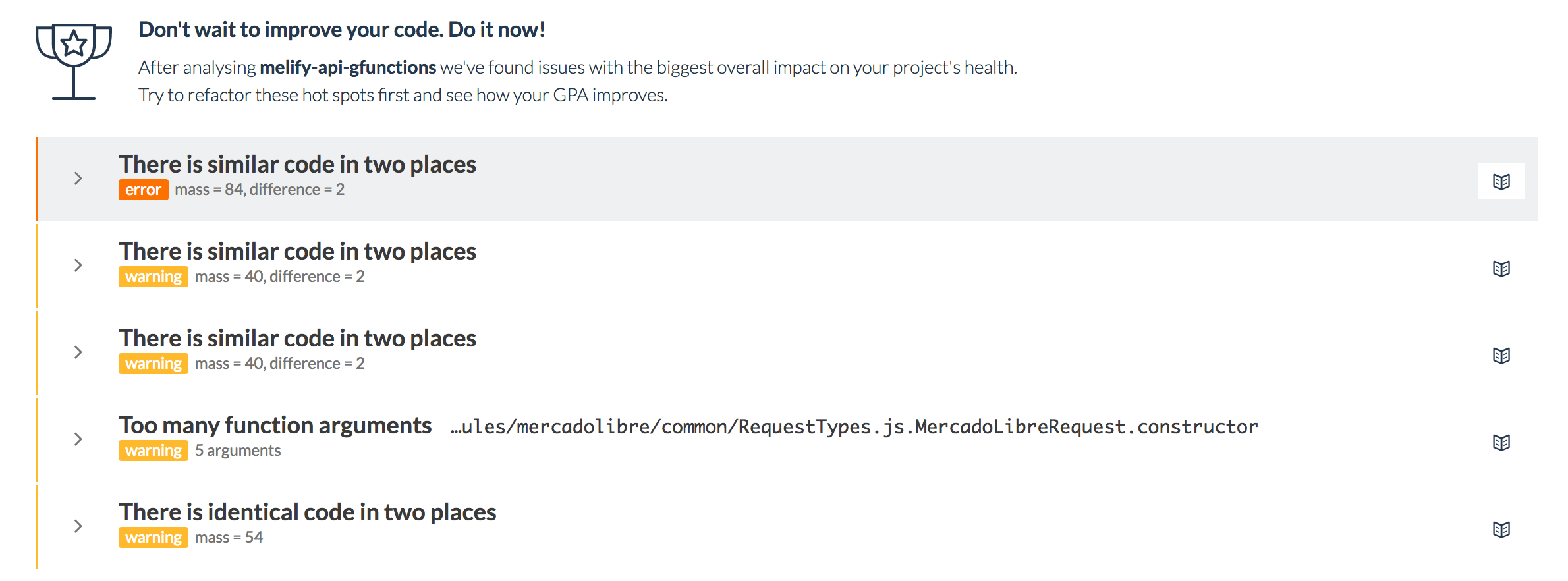1568x581 pixels.
Task: Click the similar code title with error badge
Action: (x=297, y=164)
